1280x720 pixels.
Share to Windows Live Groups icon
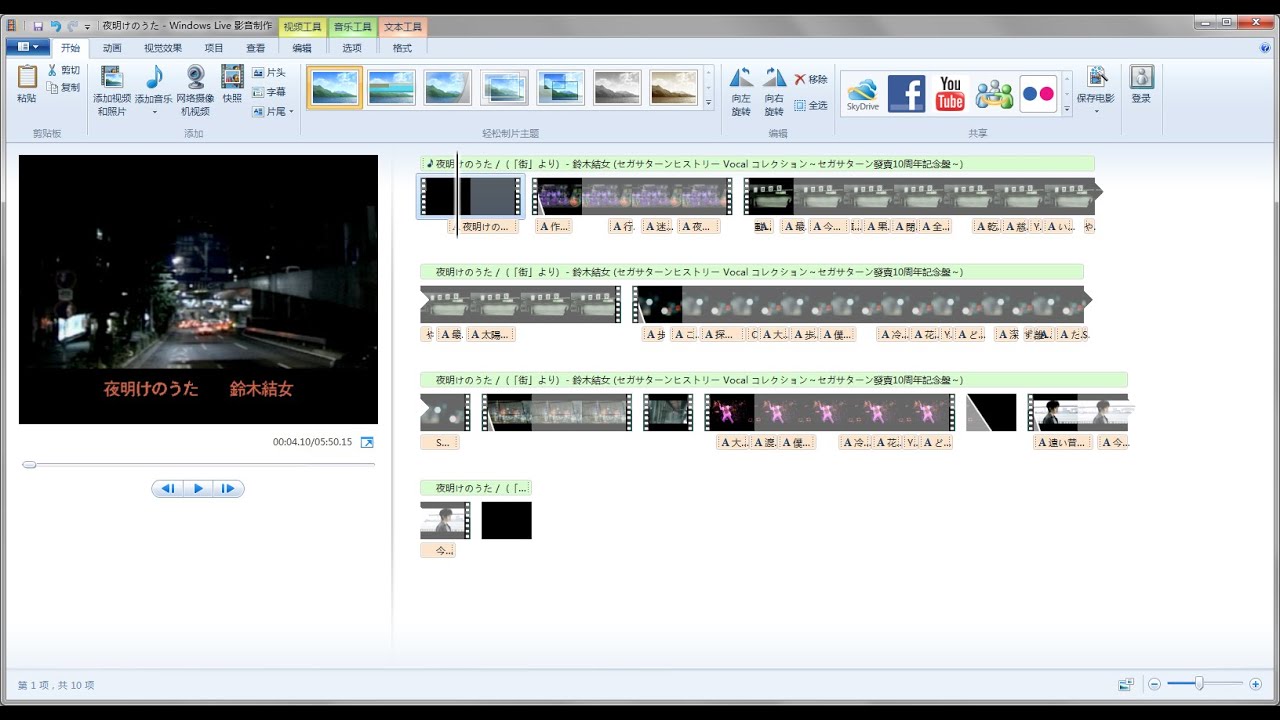pyautogui.click(x=994, y=93)
